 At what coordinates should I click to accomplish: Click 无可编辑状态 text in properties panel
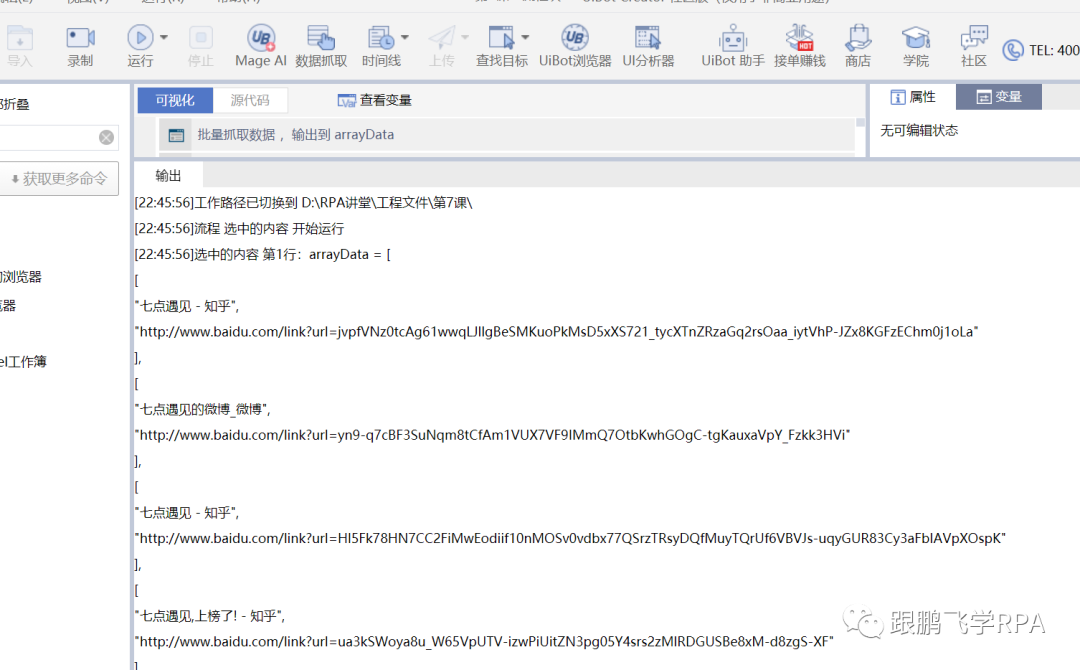click(919, 131)
